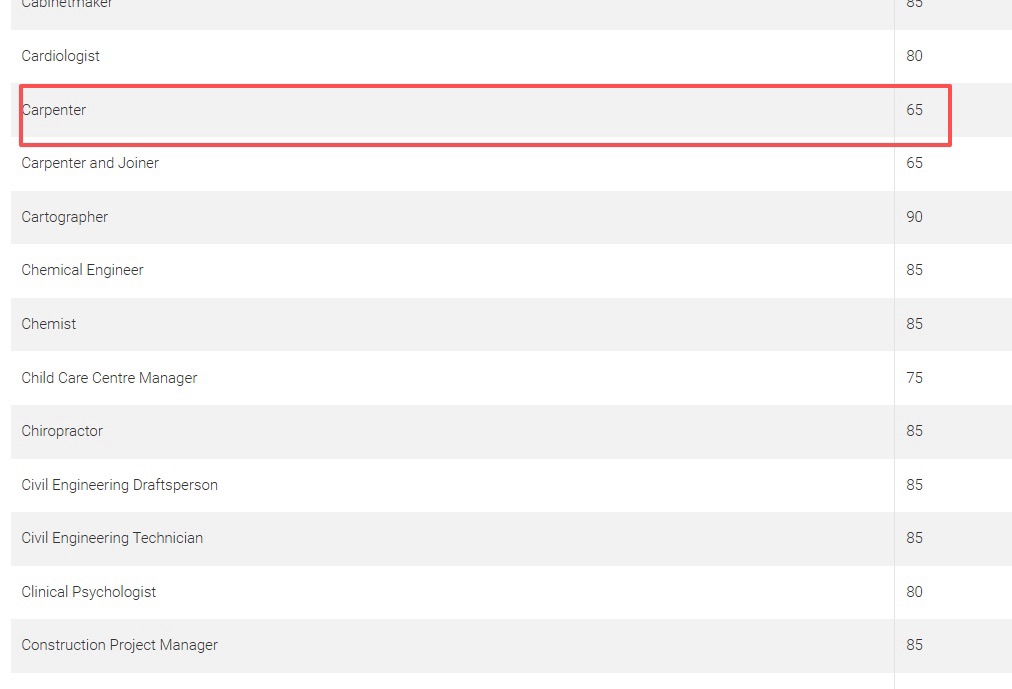The width and height of the screenshot is (1012, 689).
Task: Click the 85 value beside Chemical Engineer
Action: pyautogui.click(x=914, y=270)
